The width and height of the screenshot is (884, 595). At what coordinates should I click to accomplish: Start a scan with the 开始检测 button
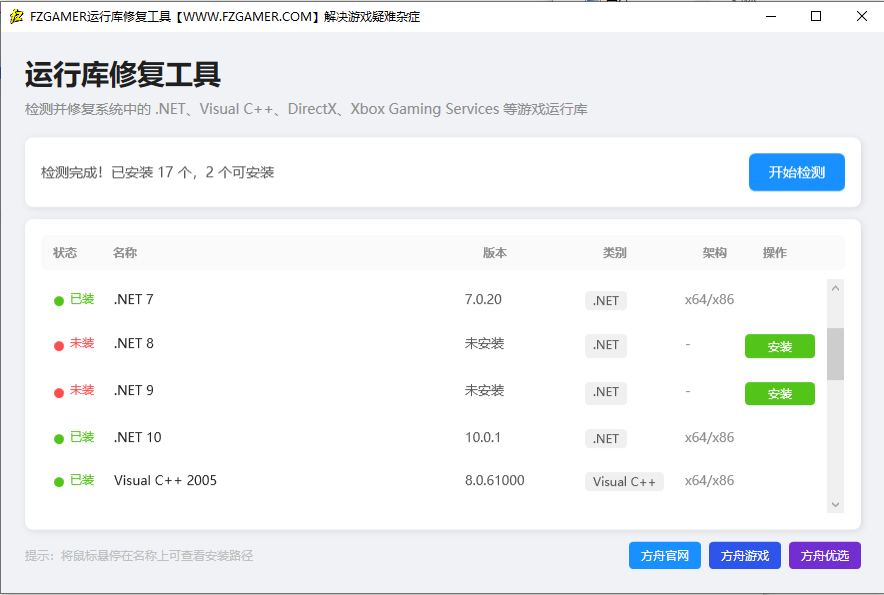[x=796, y=172]
